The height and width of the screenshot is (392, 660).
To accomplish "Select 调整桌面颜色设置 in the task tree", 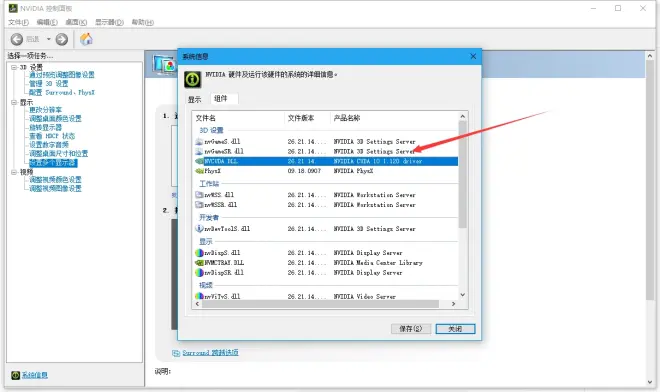I will pos(55,119).
